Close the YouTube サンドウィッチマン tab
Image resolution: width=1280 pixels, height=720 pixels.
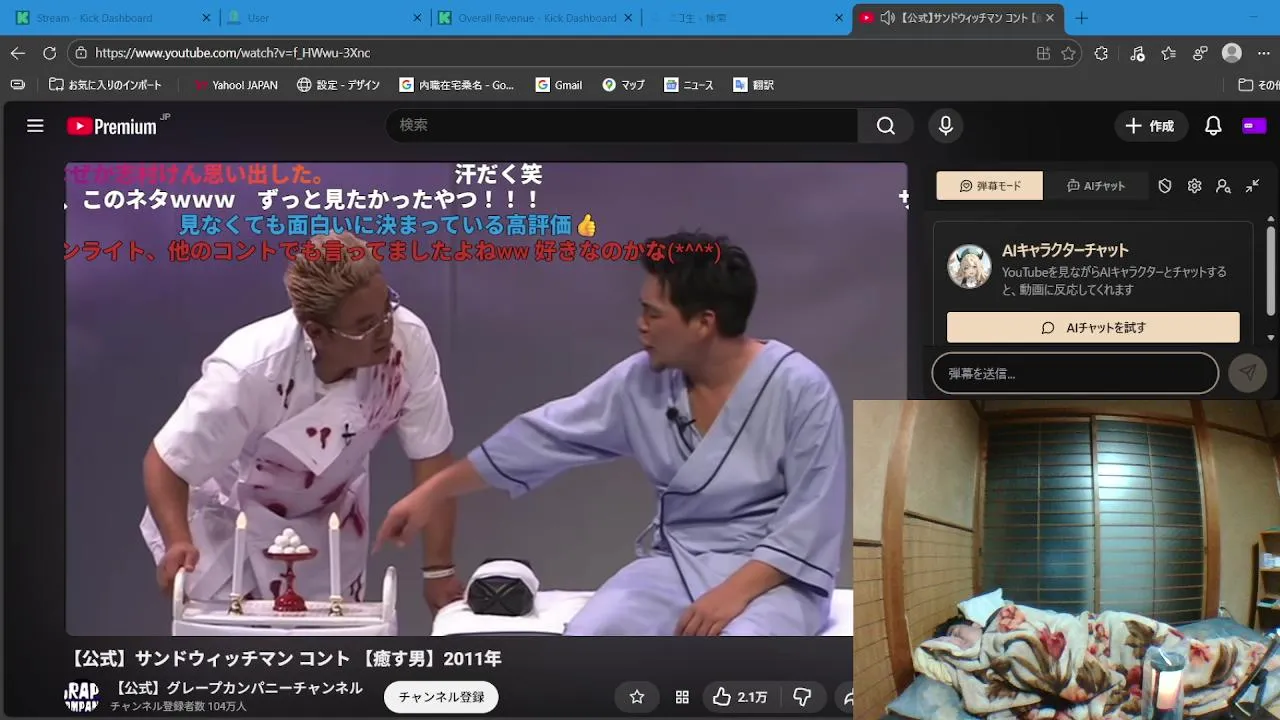(x=1051, y=18)
